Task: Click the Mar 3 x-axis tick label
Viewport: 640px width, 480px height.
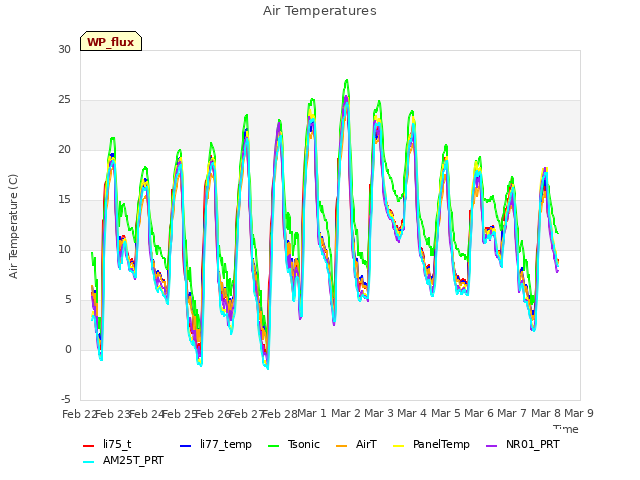Action: tap(379, 413)
